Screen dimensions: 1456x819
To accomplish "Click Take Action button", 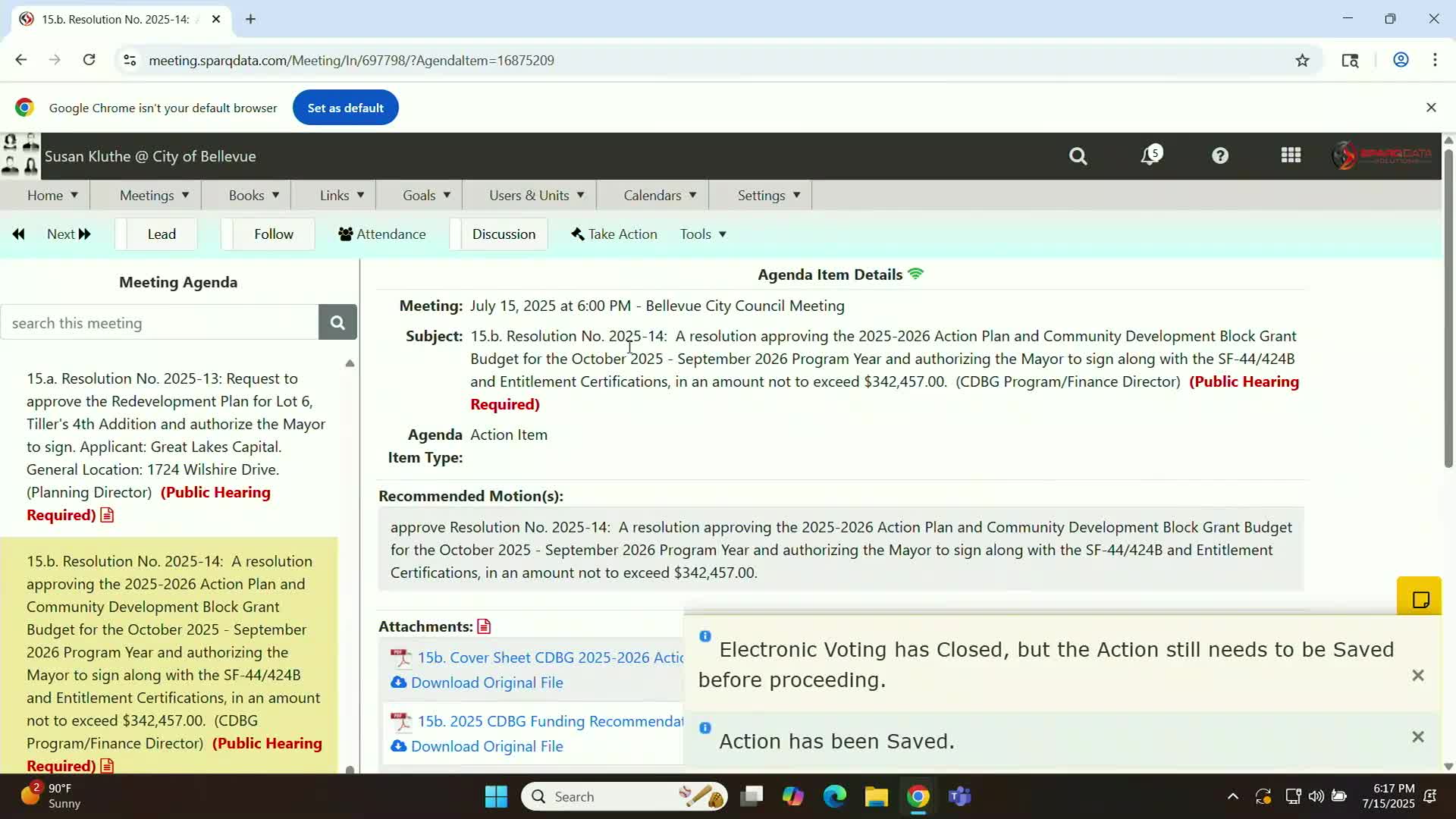I will 614,234.
